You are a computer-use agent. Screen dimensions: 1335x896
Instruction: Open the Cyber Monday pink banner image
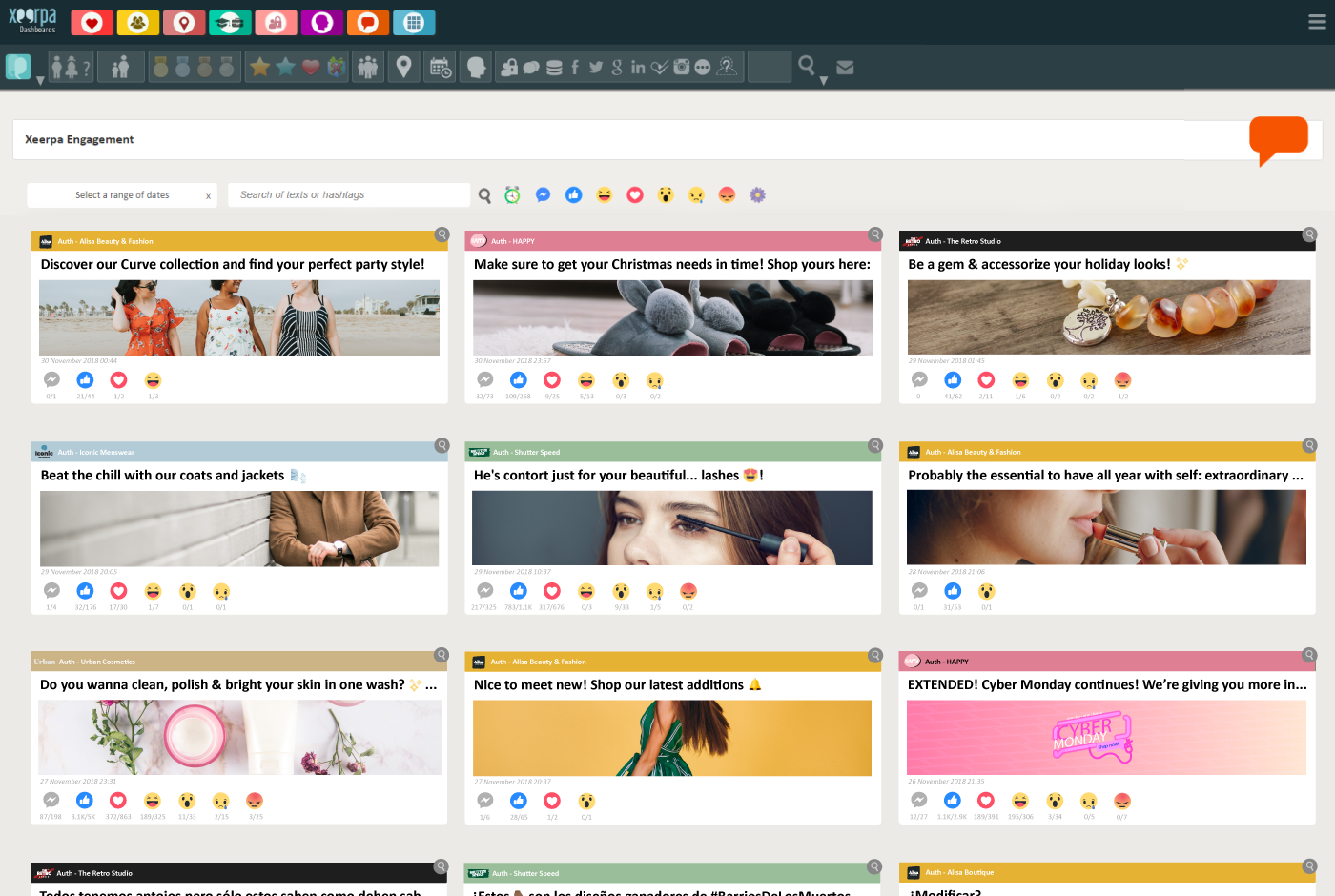1106,737
